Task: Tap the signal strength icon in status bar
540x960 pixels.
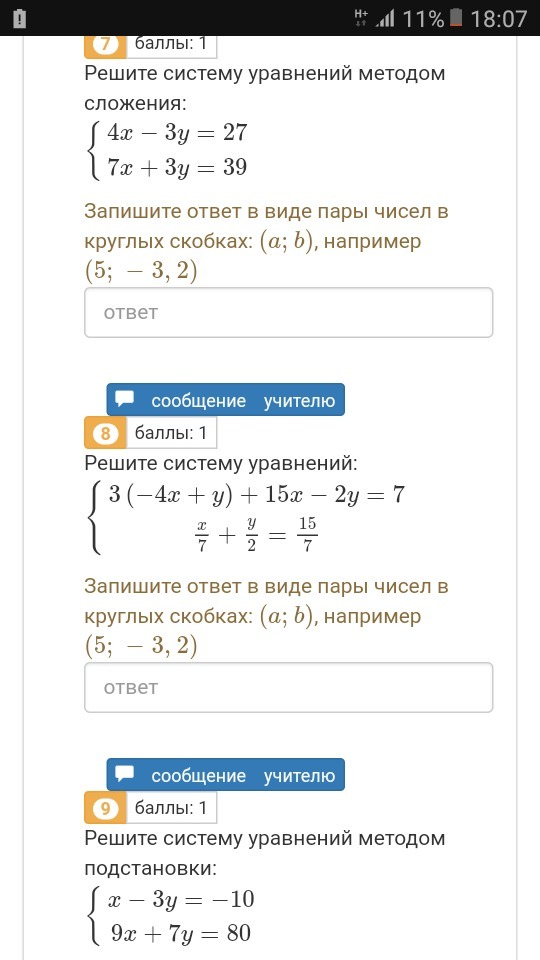Action: pyautogui.click(x=384, y=19)
